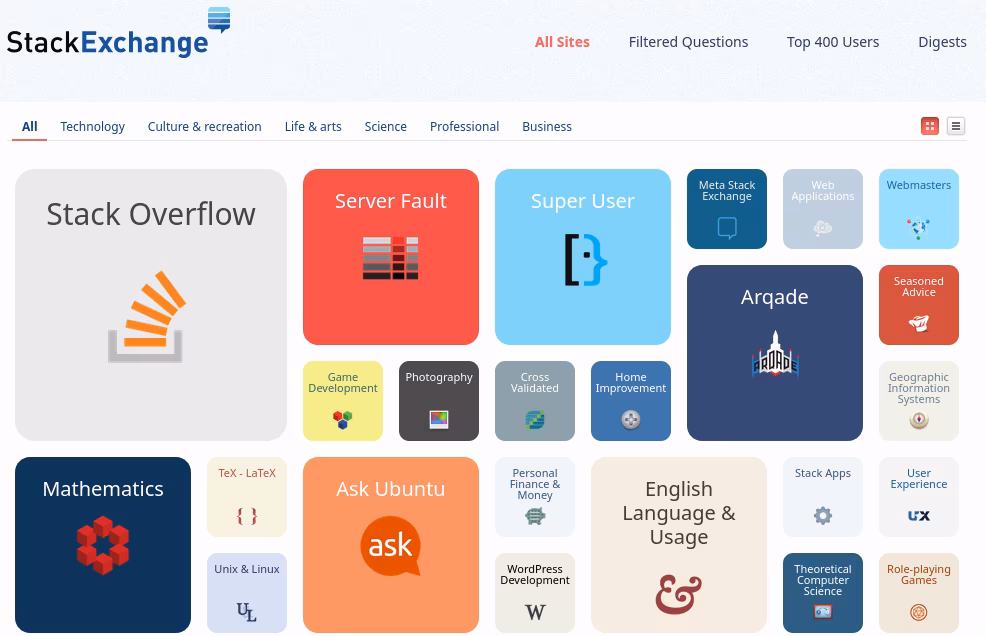Screen dimensions: 986x636
Task: Click the Geographic Information Systems compass icon
Action: coord(919,420)
